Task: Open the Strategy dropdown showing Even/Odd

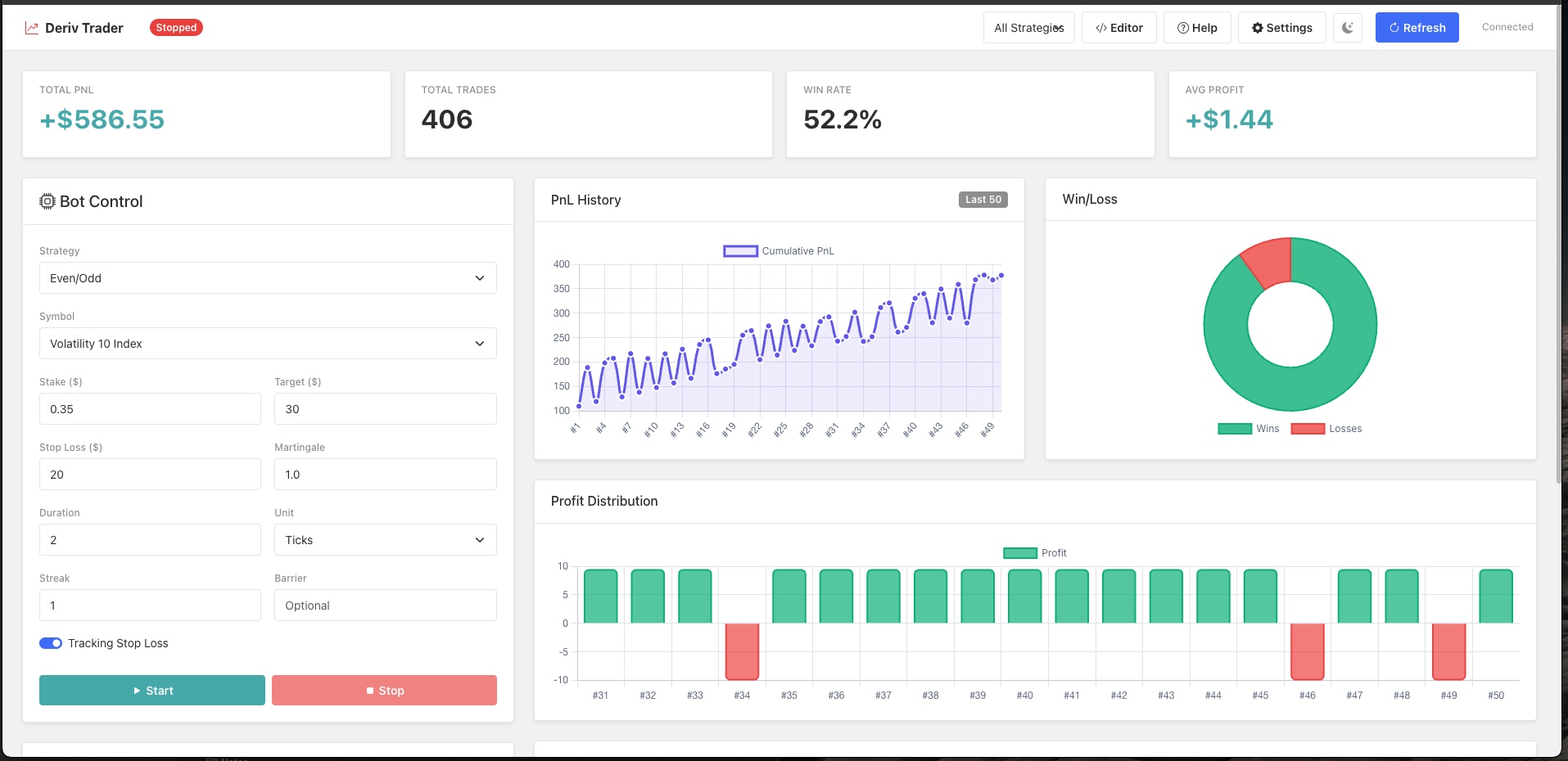Action: [268, 278]
